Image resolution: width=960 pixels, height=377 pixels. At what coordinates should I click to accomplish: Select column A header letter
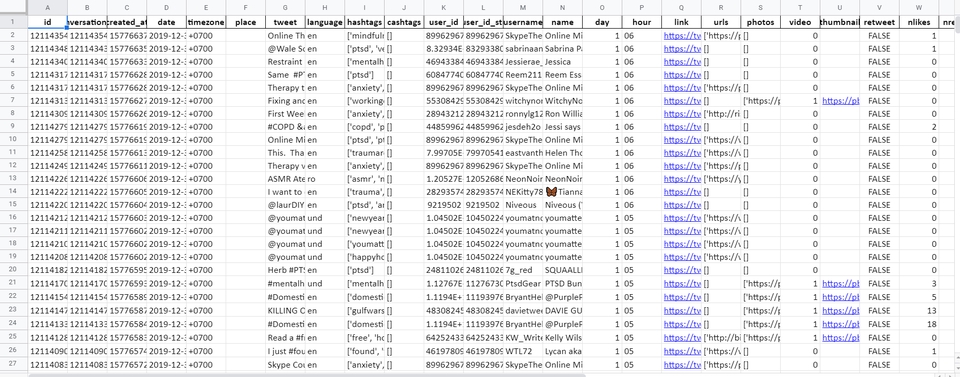point(48,7)
